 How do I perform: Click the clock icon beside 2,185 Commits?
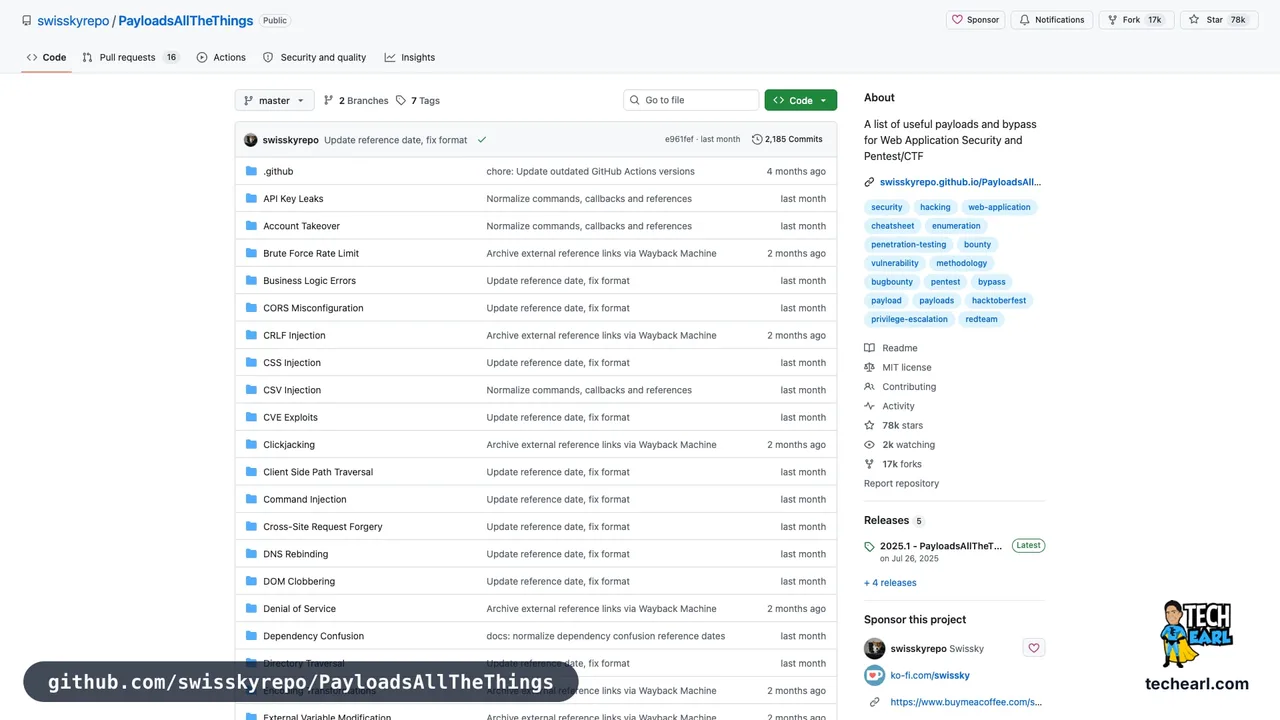(x=757, y=140)
